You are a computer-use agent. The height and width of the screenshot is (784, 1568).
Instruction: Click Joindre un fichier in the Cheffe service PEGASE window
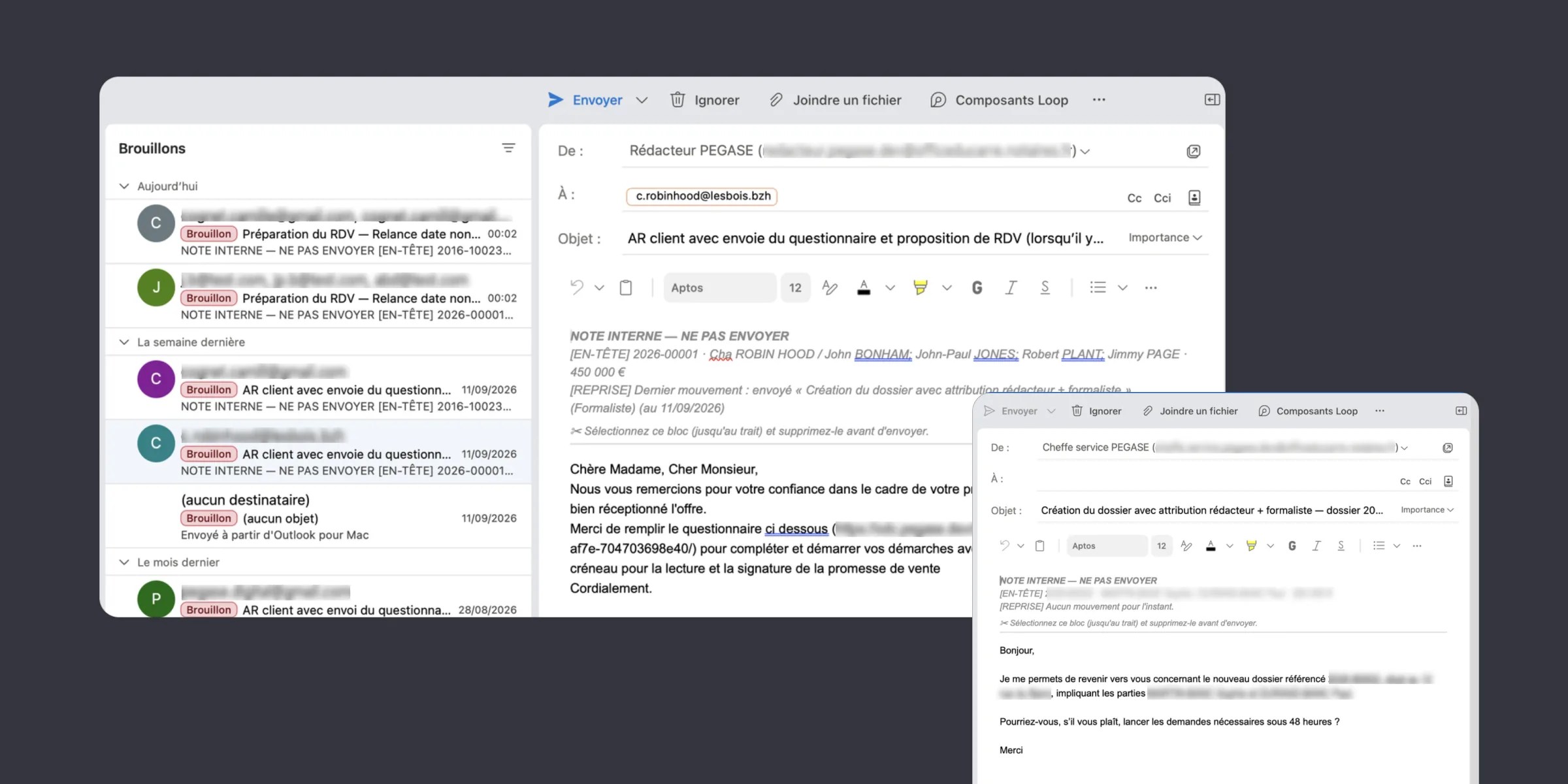[1190, 411]
